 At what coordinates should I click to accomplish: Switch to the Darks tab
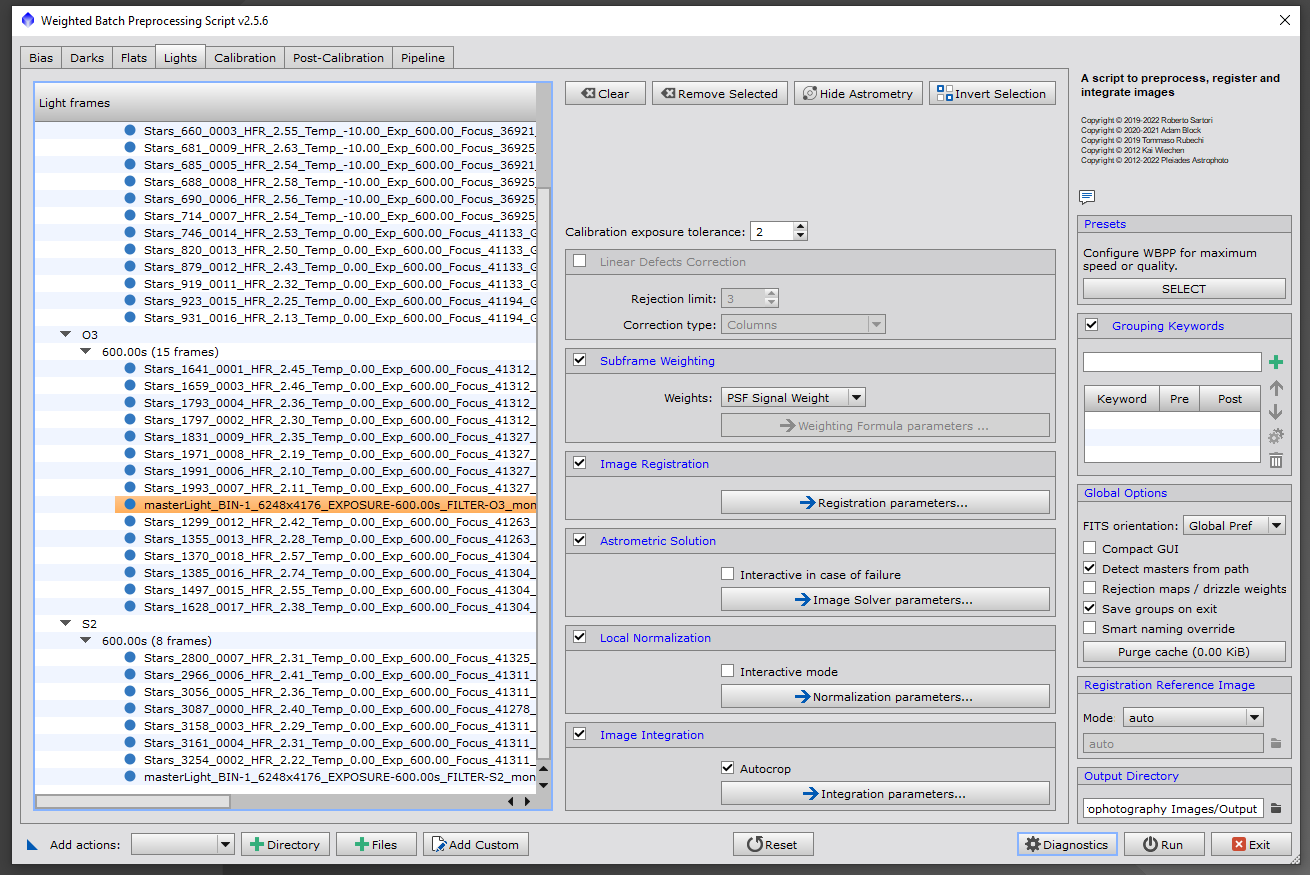pos(87,58)
